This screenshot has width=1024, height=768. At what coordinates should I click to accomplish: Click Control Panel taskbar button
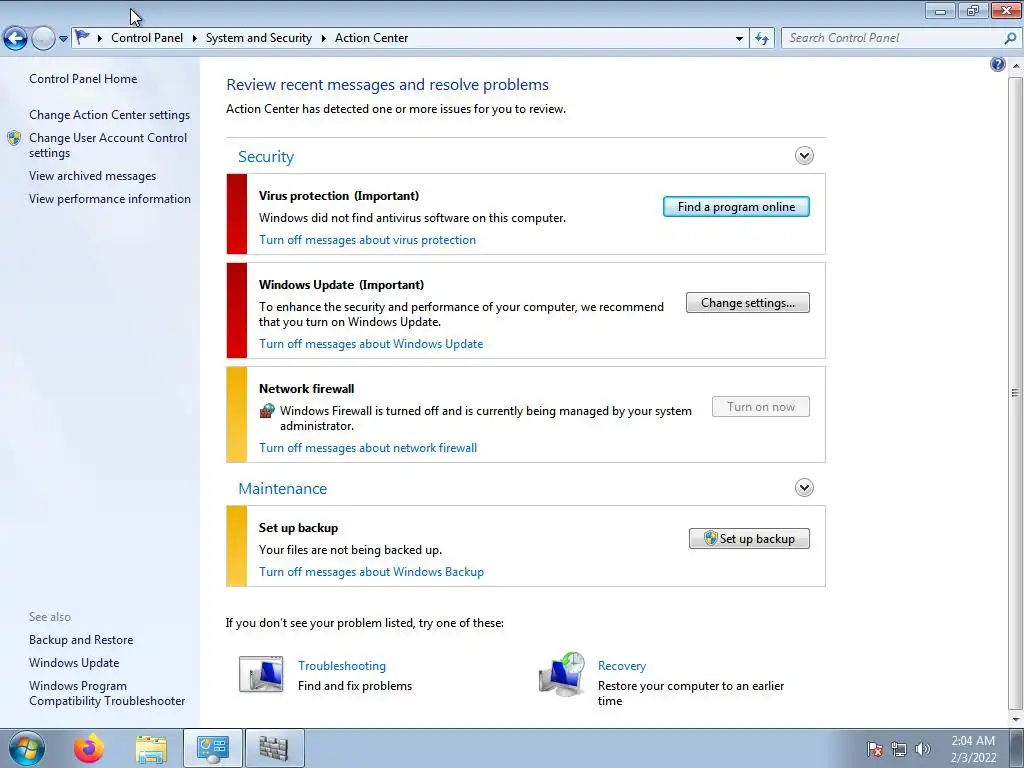pos(213,748)
